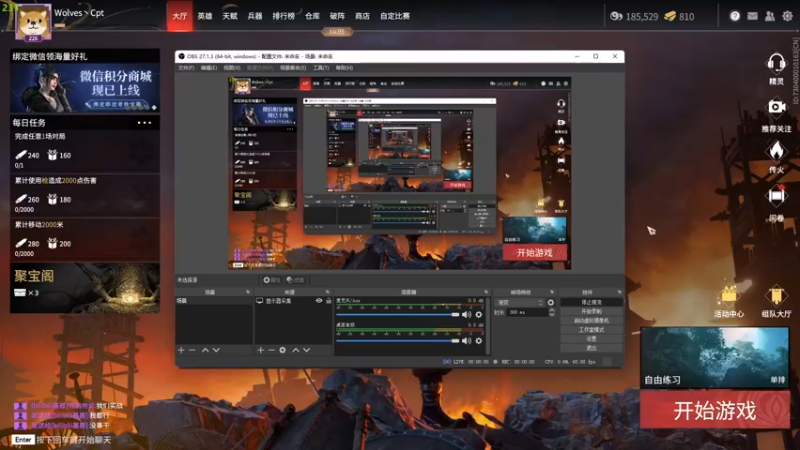Add a scene with plus icon
This screenshot has height=450, width=800.
(x=181, y=350)
